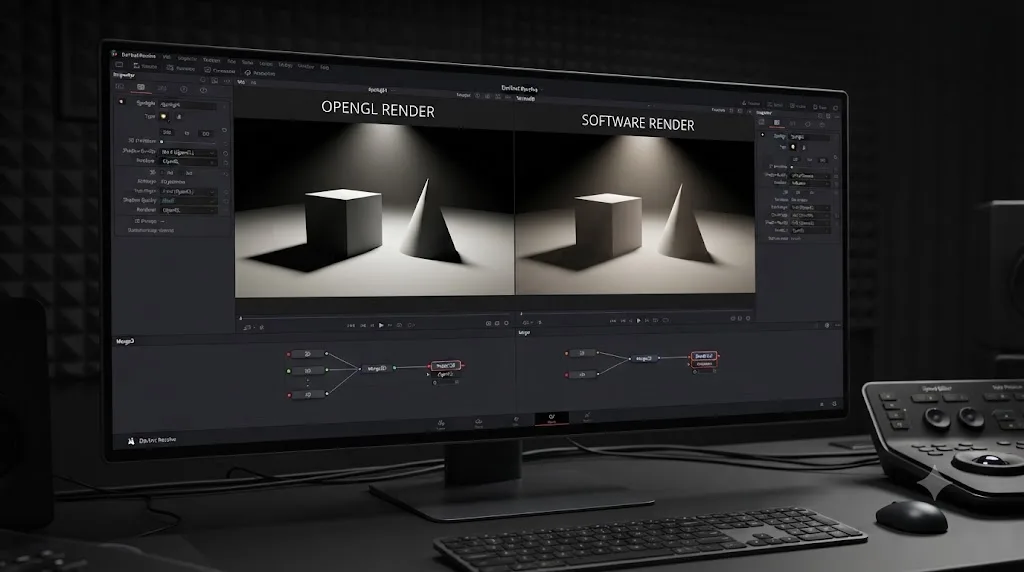Open the first page icon in bottom page bar

(441, 425)
